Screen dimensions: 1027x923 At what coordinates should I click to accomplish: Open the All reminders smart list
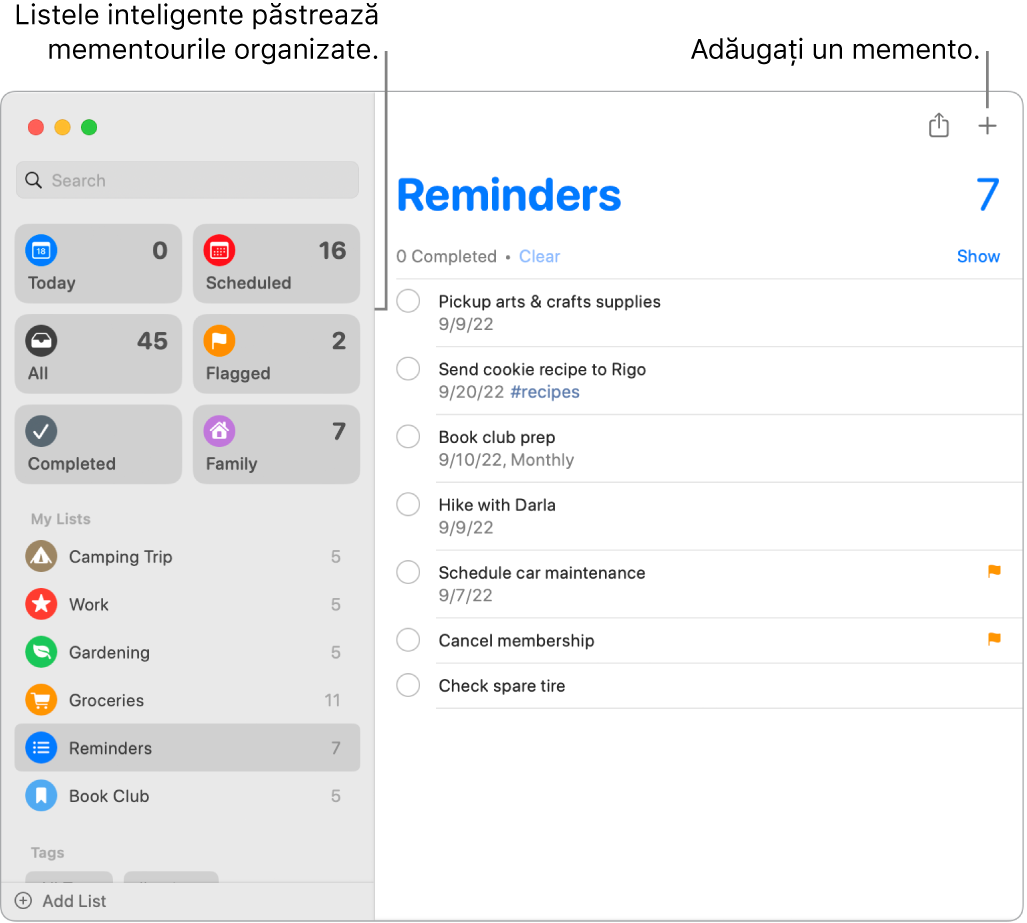click(98, 354)
